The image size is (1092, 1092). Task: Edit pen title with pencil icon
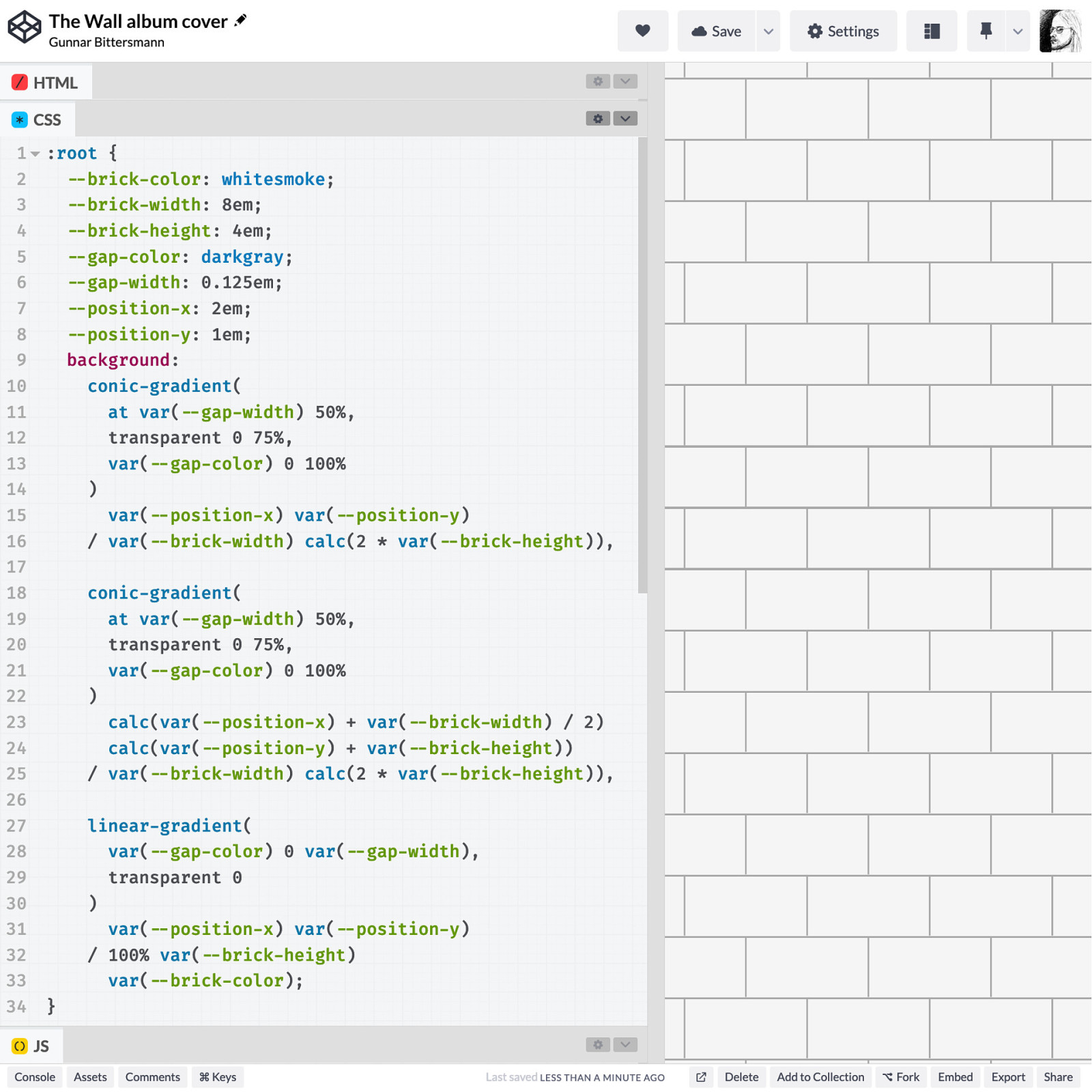[240, 20]
